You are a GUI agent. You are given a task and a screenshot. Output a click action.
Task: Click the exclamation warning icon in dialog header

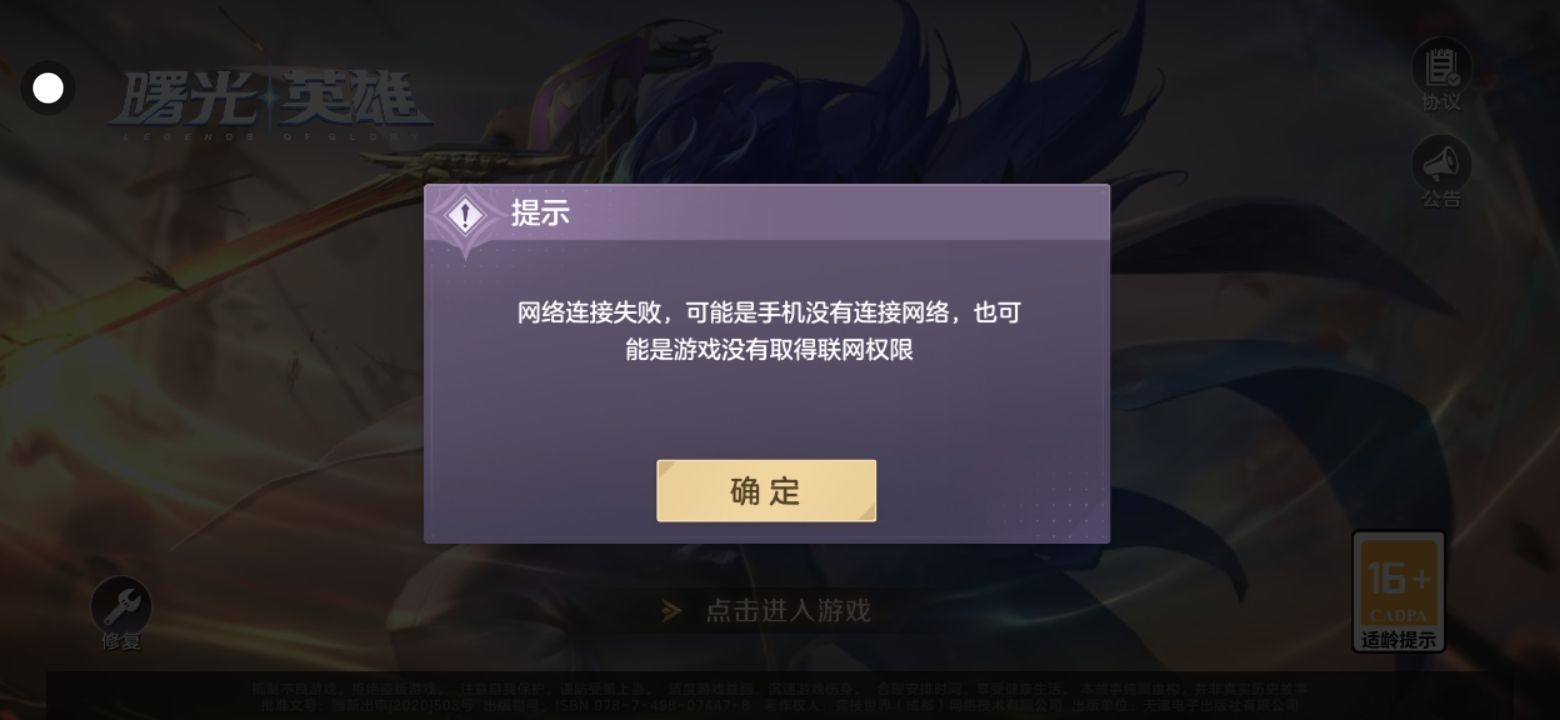(x=464, y=215)
